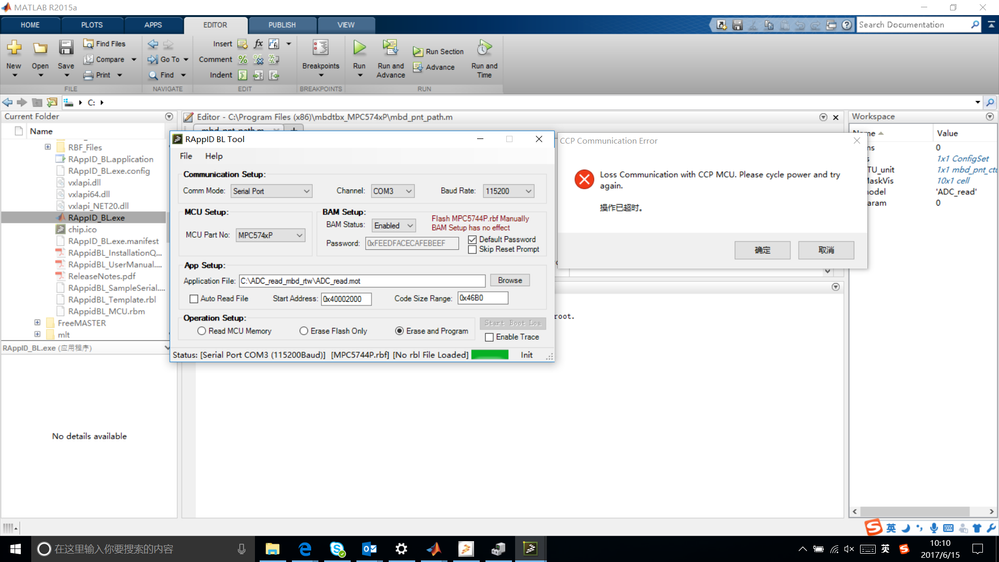This screenshot has width=999, height=562.
Task: Toggle the Default Password checkbox
Action: tap(472, 240)
